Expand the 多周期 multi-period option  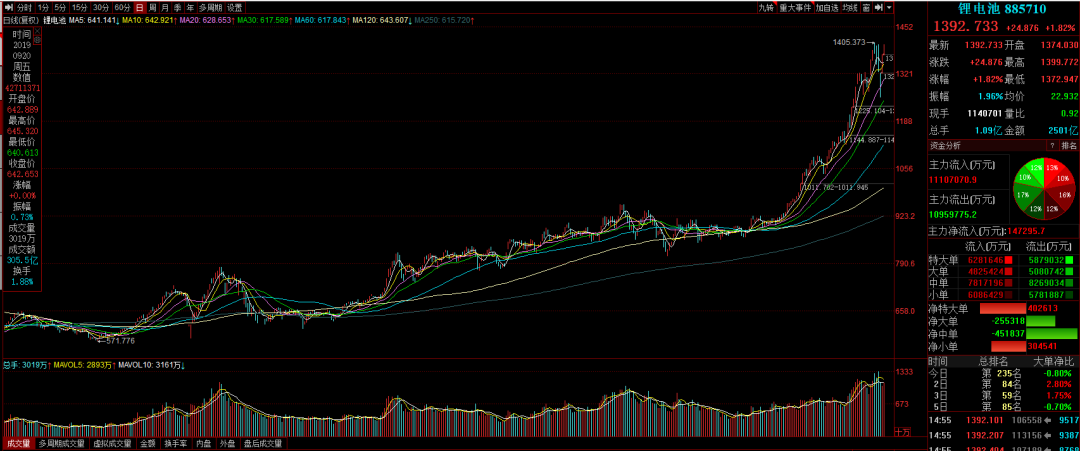pyautogui.click(x=207, y=7)
